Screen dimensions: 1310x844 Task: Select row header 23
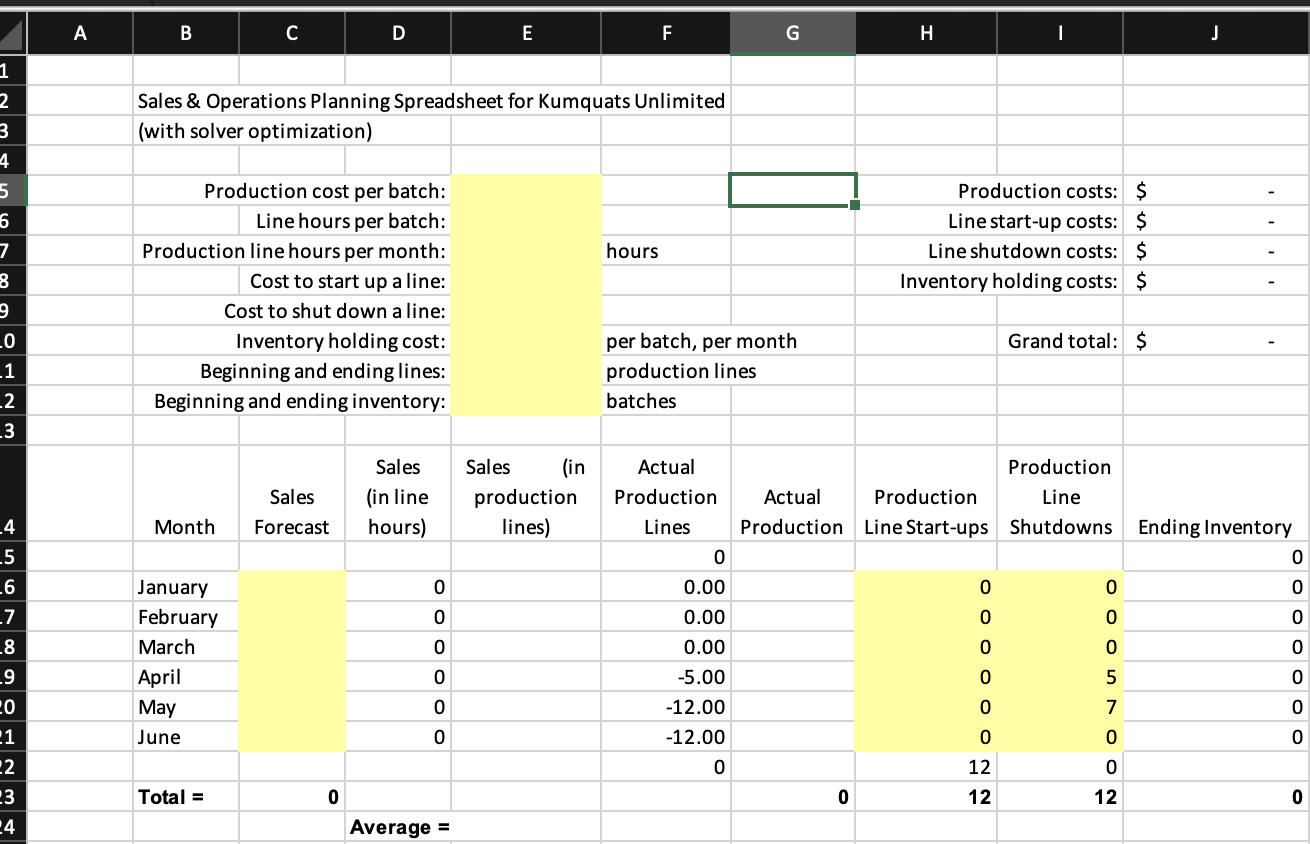[10, 797]
